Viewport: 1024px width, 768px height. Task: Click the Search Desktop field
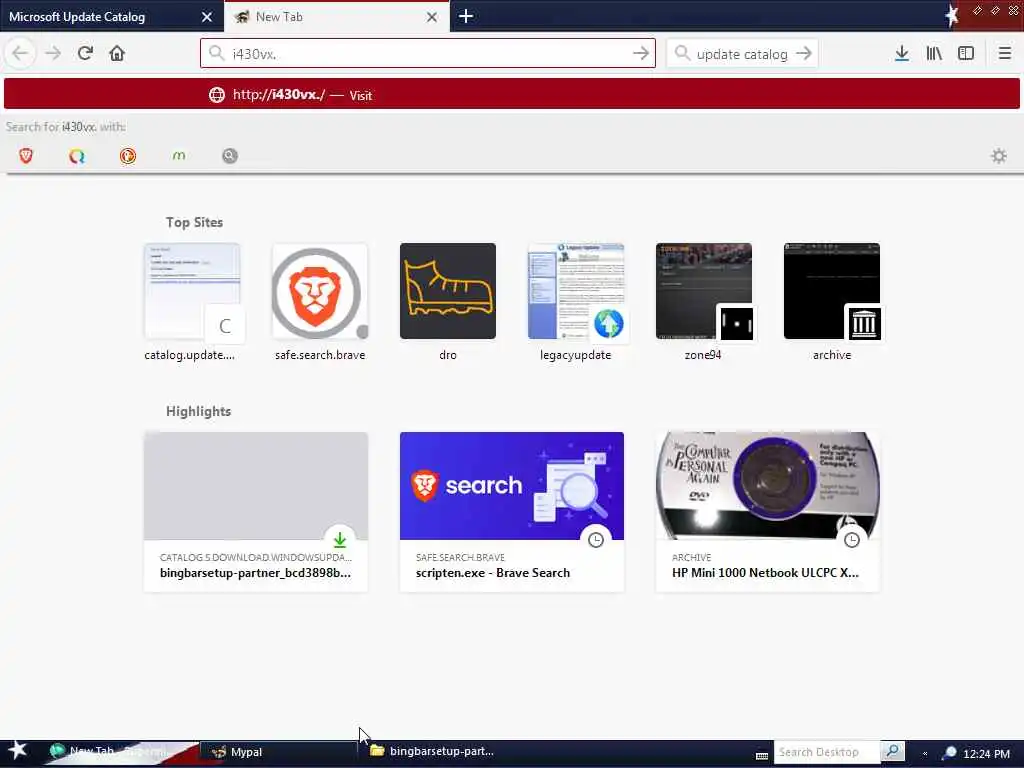(x=827, y=752)
